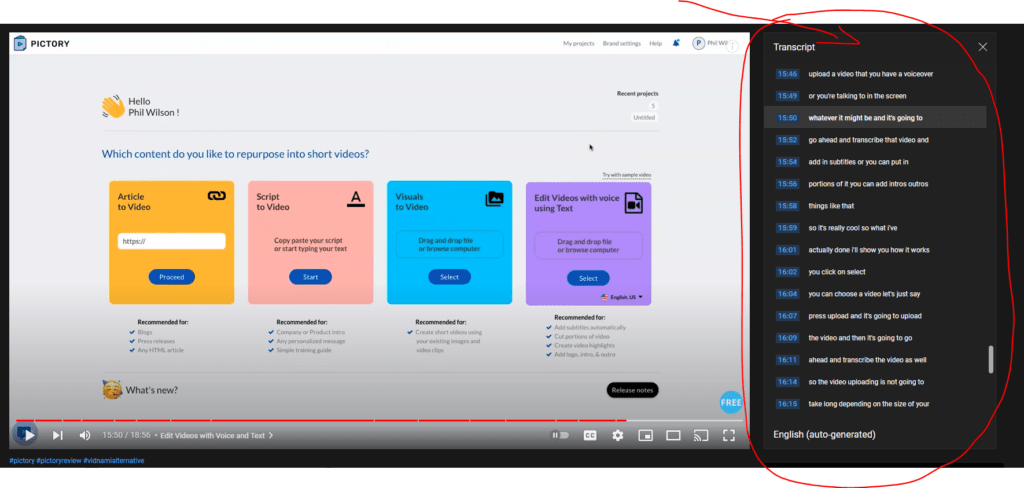
Task: Toggle the autoplay switch
Action: 560,435
